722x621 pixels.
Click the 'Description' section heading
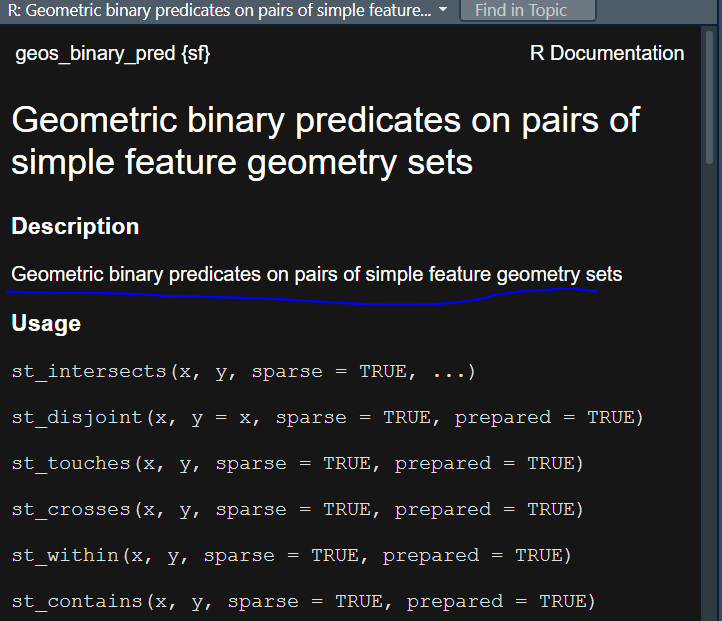[x=75, y=226]
